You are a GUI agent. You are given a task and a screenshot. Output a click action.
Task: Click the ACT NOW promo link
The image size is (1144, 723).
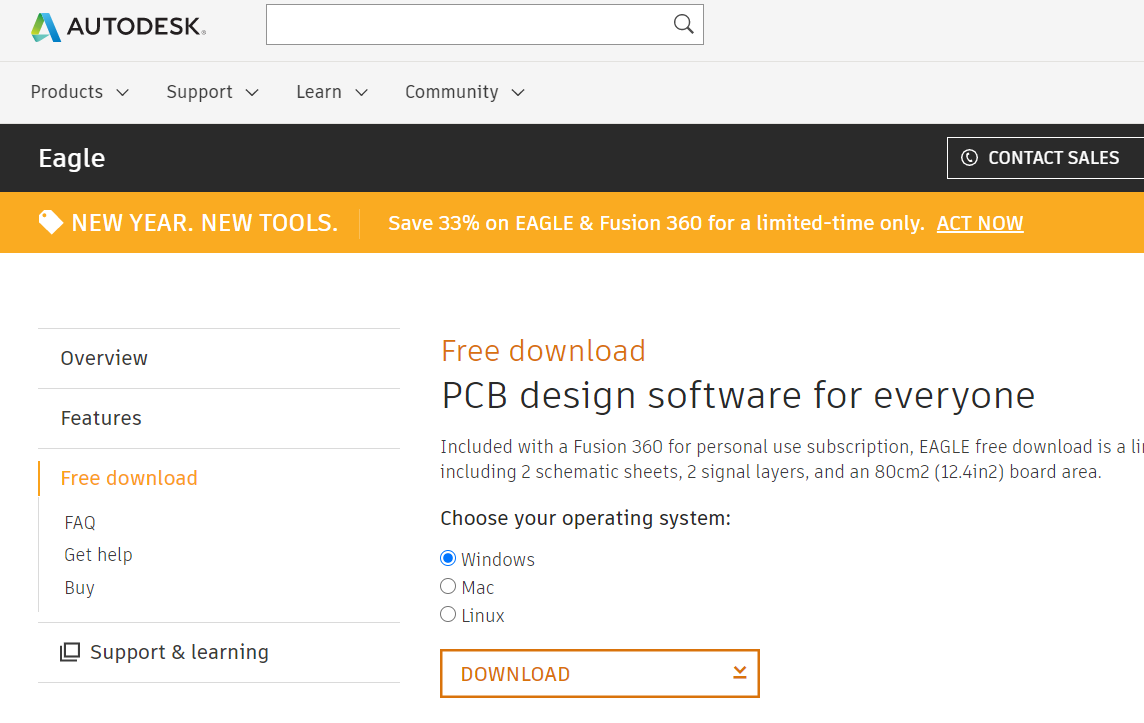[x=980, y=223]
